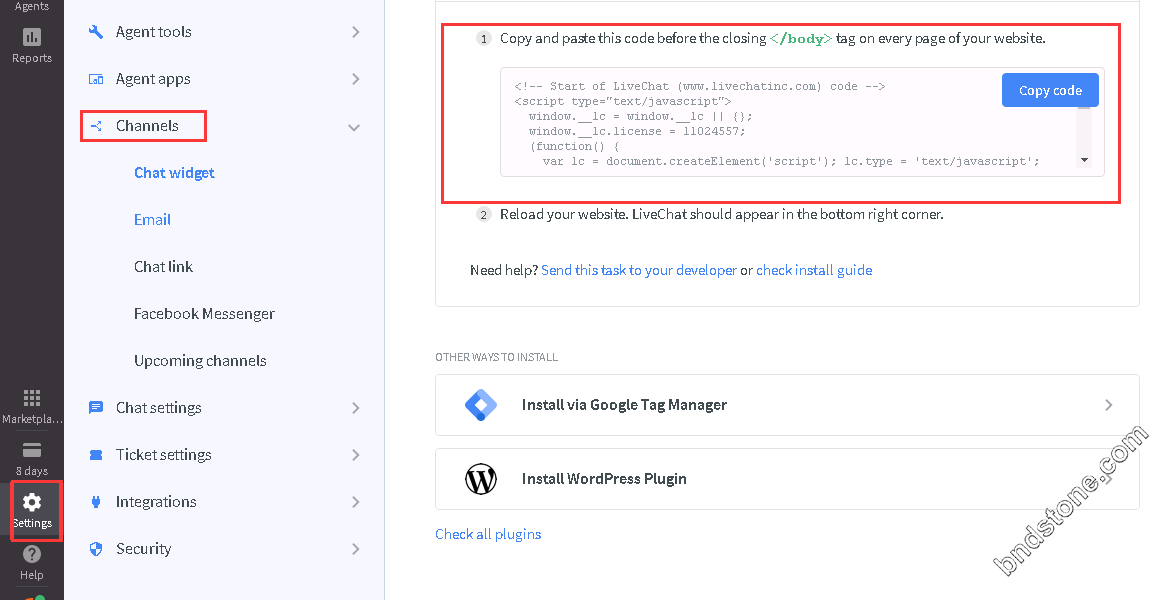Select the Facebook Messenger channel
Image resolution: width=1163 pixels, height=600 pixels.
(x=204, y=314)
